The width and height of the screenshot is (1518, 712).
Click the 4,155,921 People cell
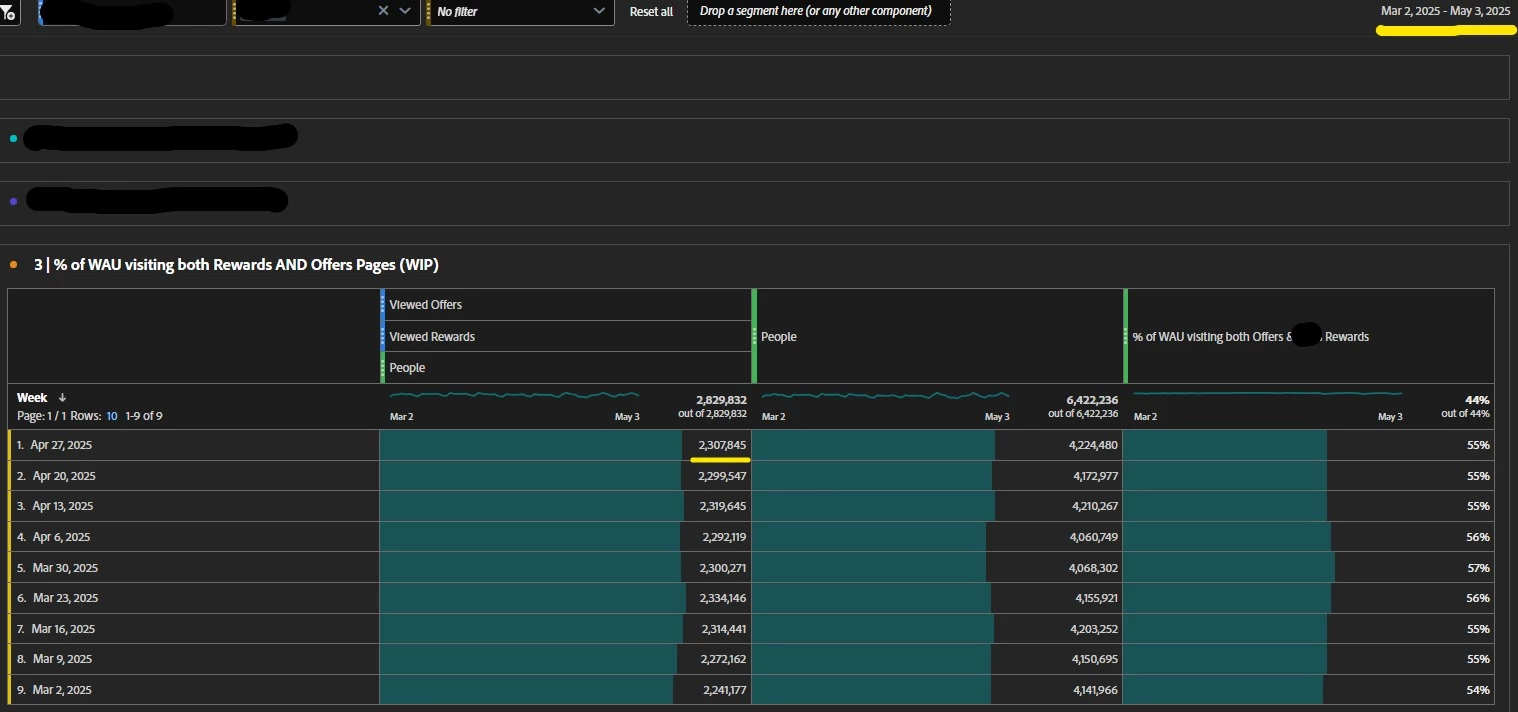pyautogui.click(x=937, y=598)
